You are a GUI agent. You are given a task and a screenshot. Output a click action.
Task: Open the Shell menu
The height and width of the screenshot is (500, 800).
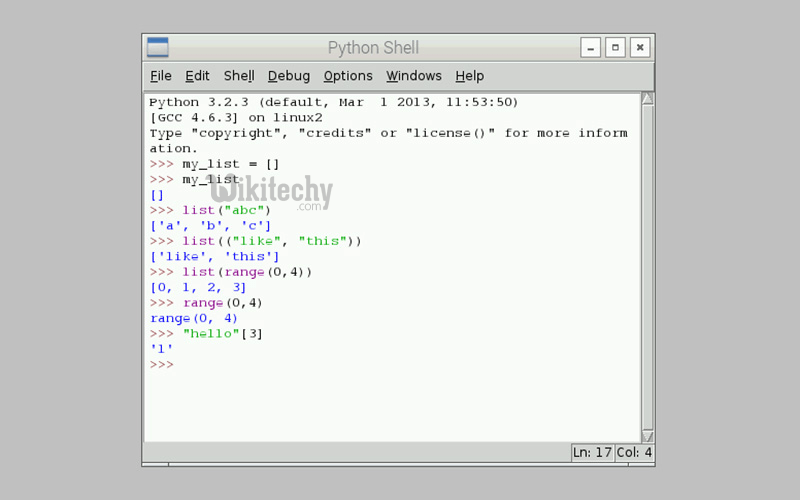(239, 76)
